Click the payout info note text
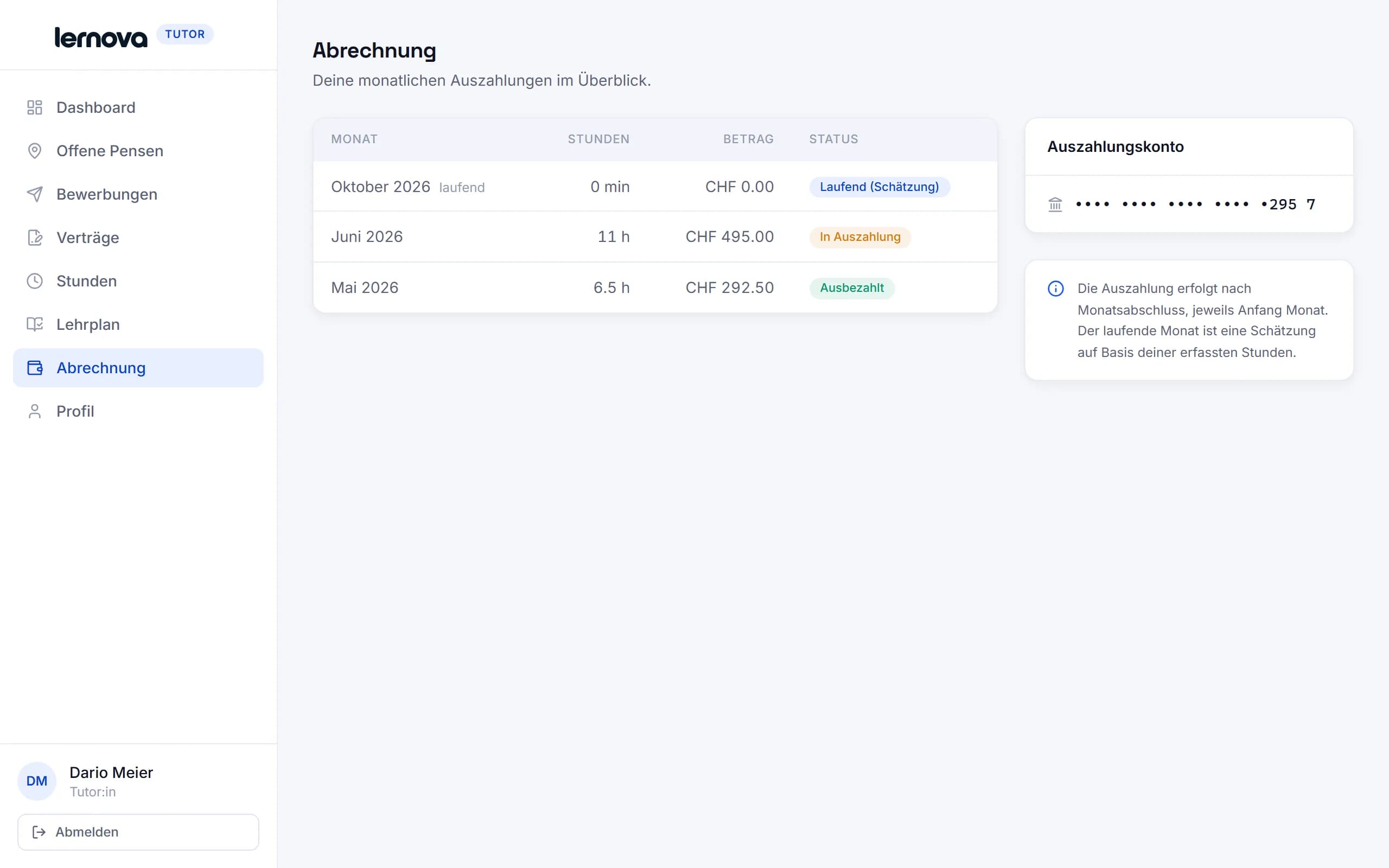 pos(1202,320)
